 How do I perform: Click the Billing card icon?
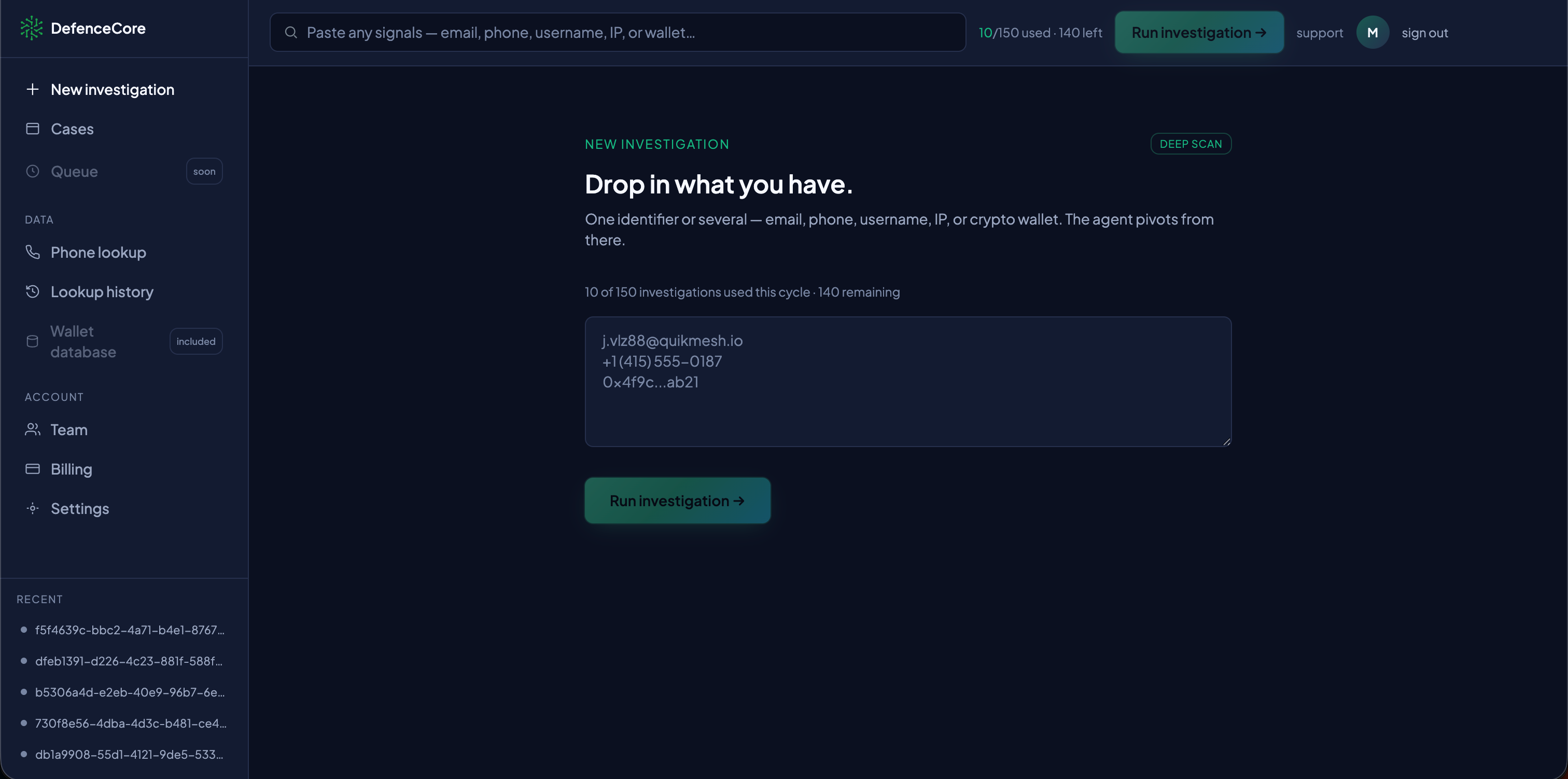[32, 469]
